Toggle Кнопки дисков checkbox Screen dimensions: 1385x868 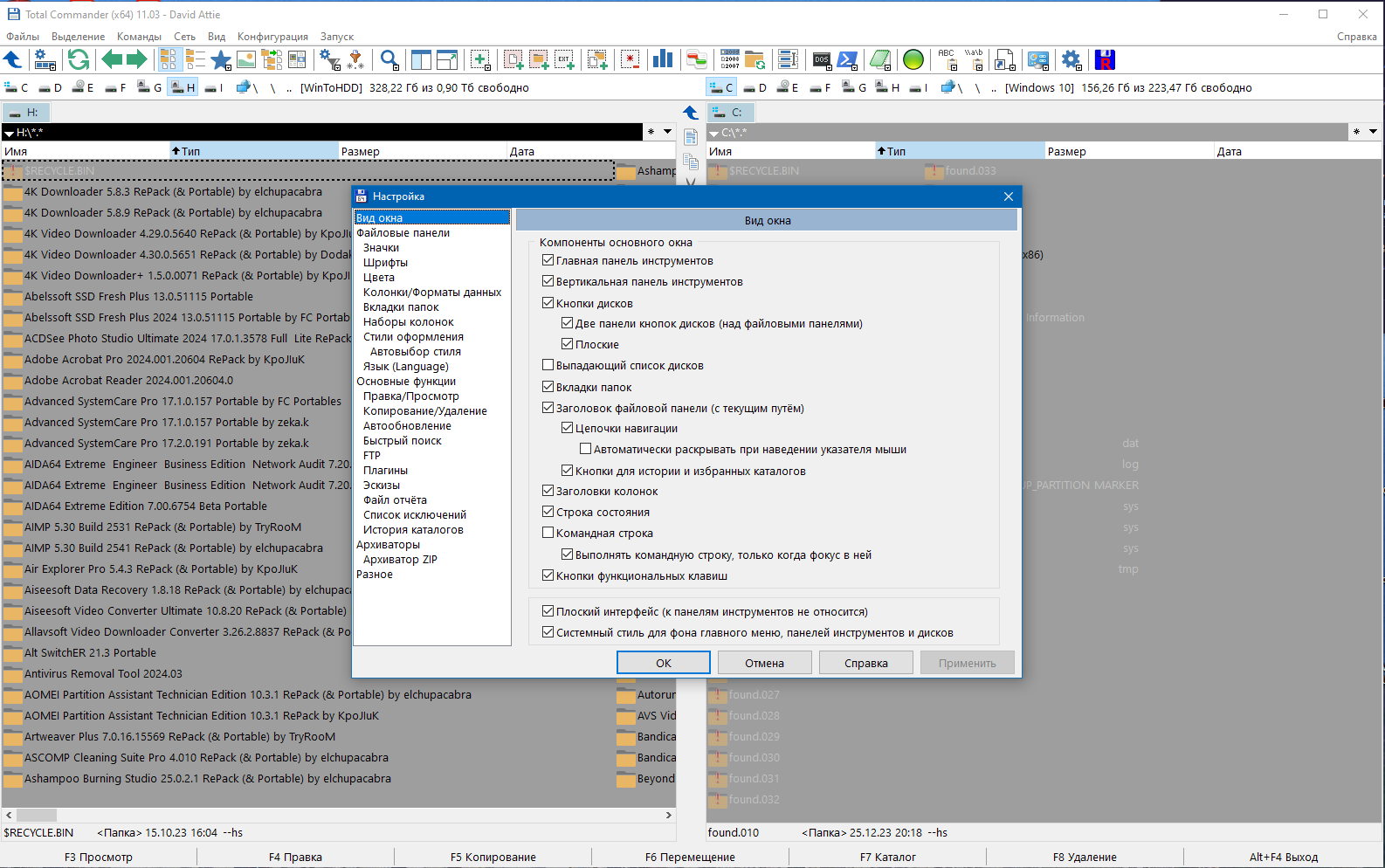click(548, 303)
